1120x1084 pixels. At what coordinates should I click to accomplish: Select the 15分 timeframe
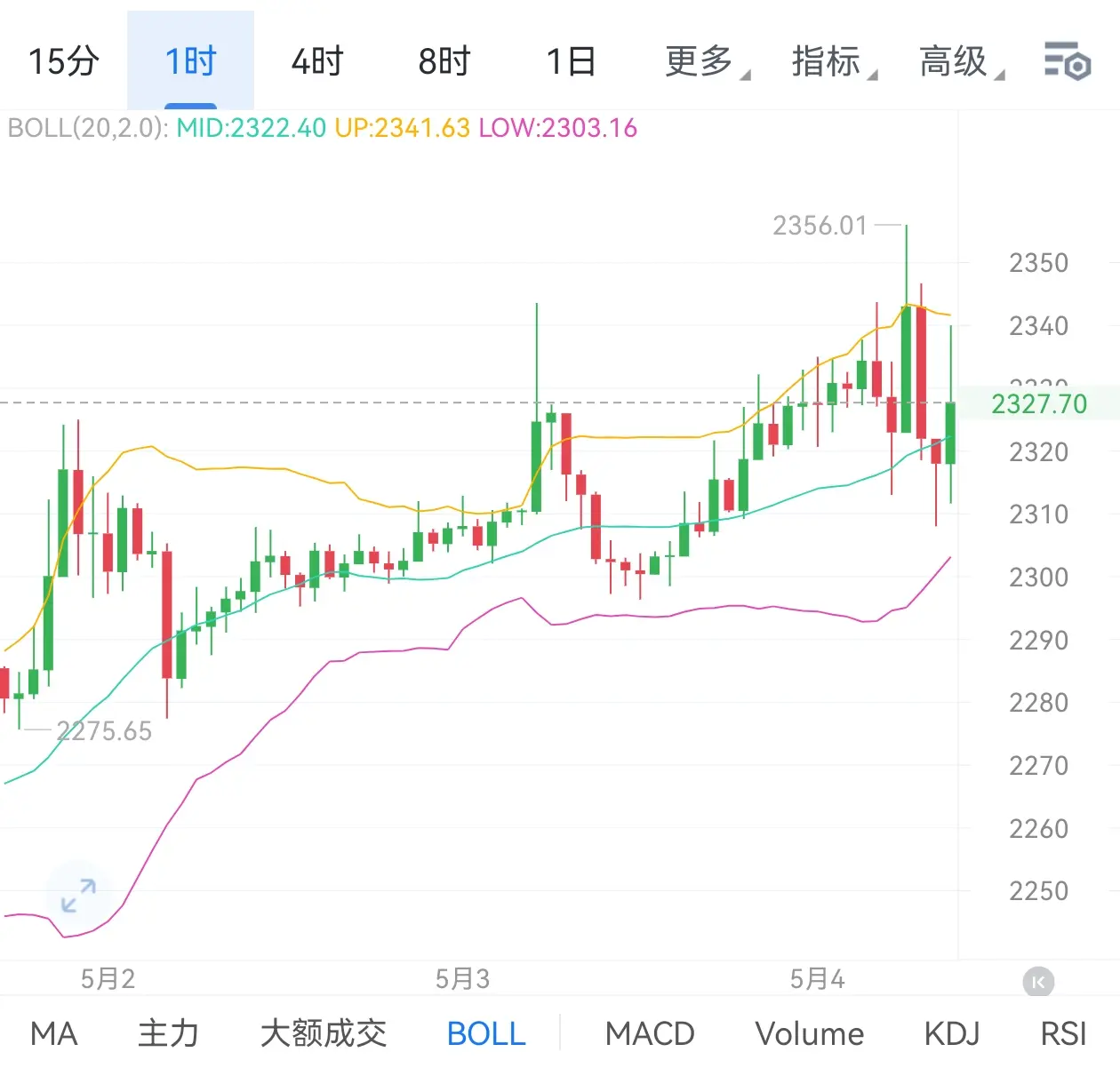(x=63, y=61)
